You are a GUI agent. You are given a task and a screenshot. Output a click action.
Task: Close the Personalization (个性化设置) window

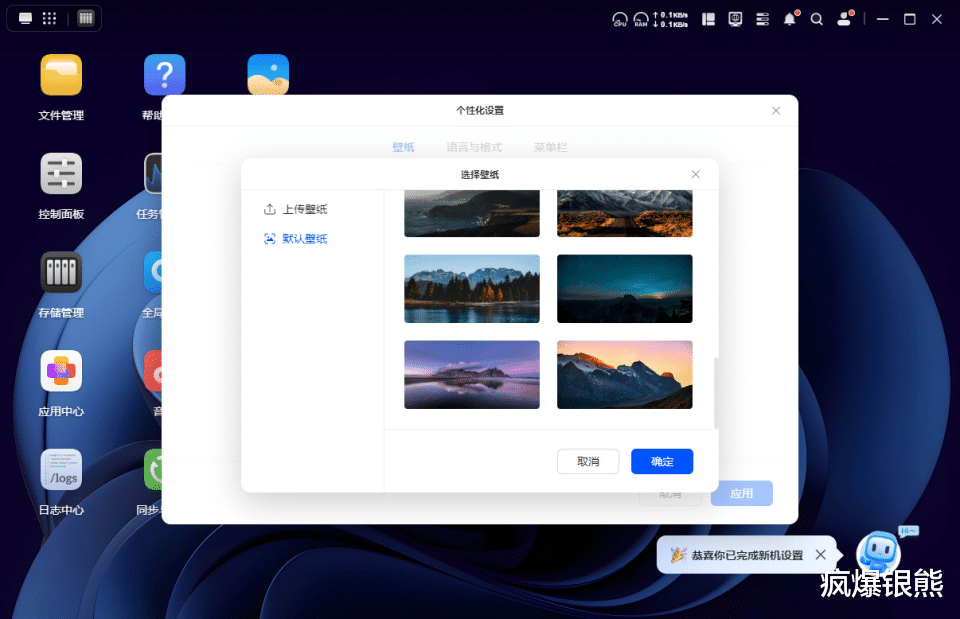pyautogui.click(x=776, y=111)
